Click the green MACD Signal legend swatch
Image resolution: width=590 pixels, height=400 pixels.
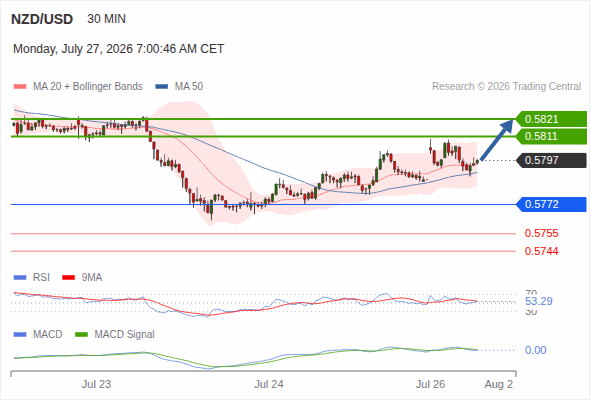[x=81, y=335]
